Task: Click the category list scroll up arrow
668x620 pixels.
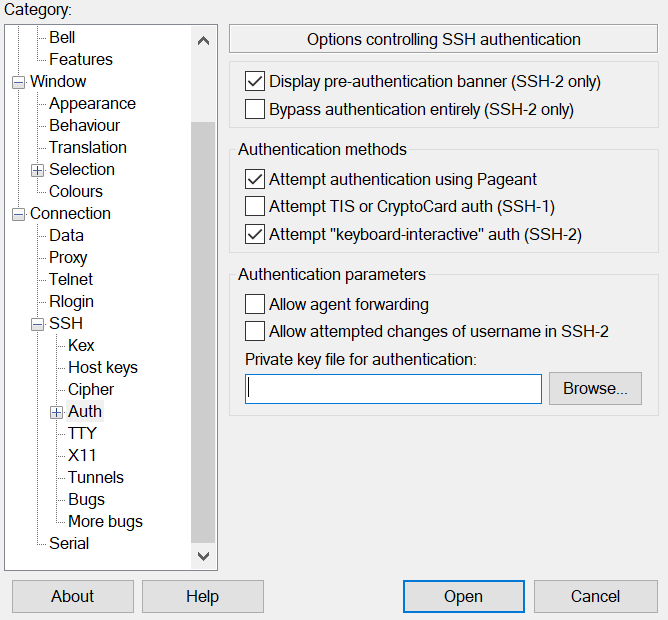Action: click(203, 41)
